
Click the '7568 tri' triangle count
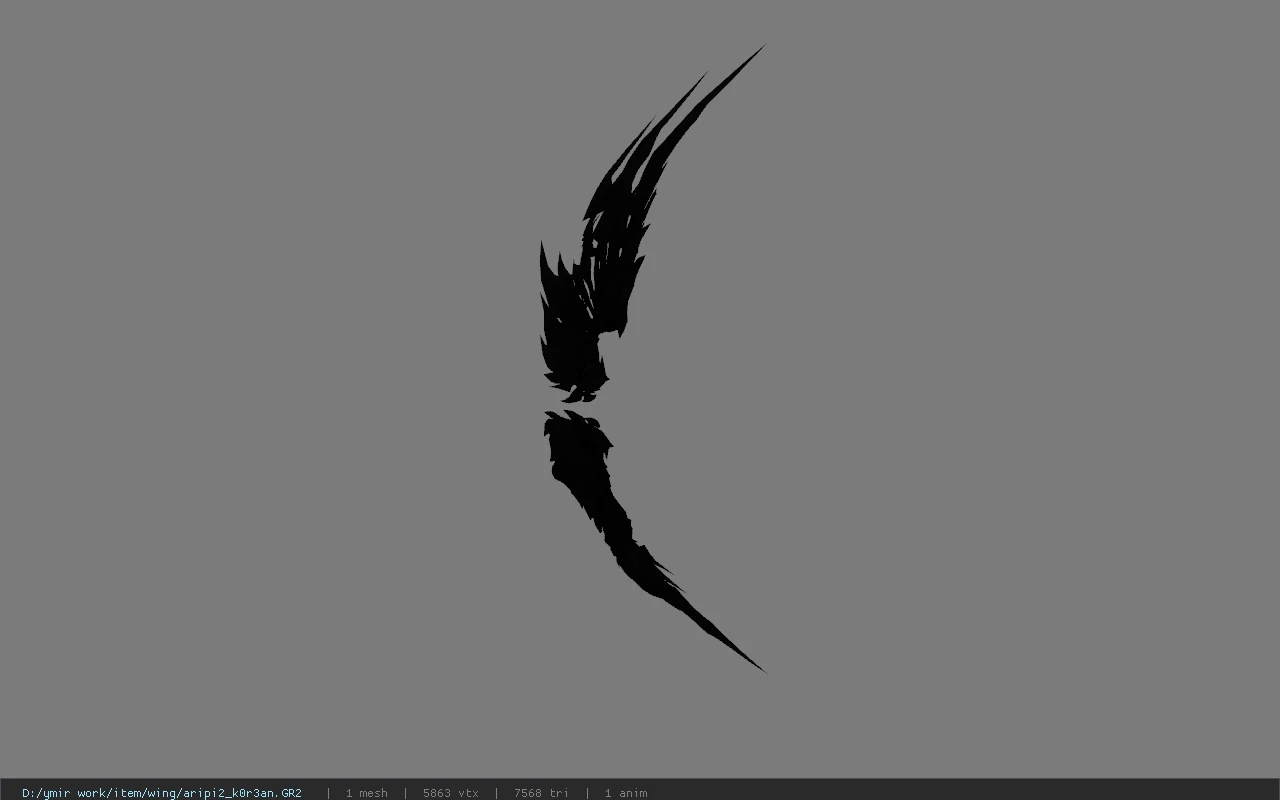[541, 792]
